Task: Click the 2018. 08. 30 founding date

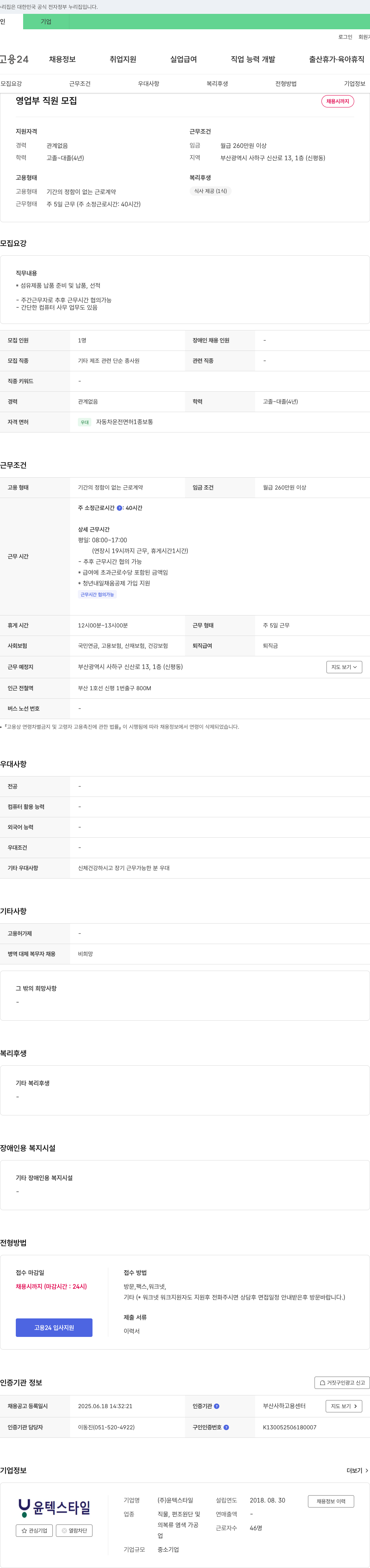Action: [267, 1500]
